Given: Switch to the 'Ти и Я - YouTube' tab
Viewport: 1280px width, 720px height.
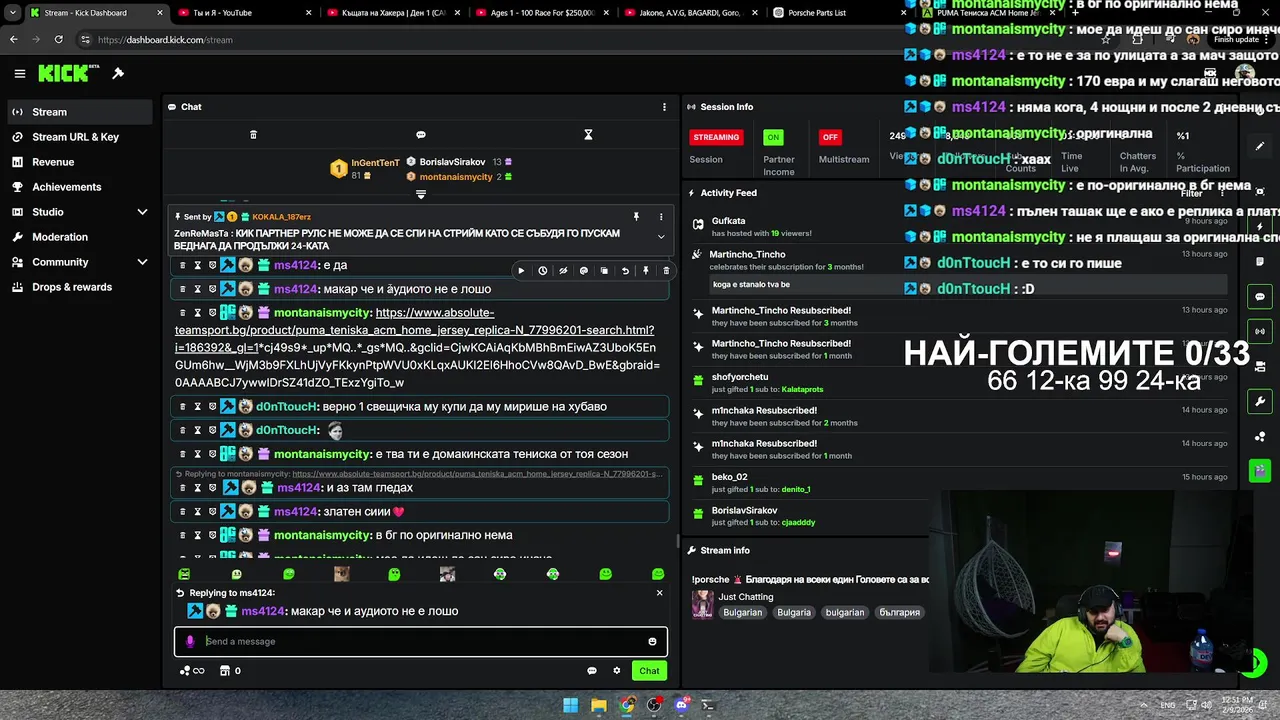Looking at the screenshot, I should point(244,13).
